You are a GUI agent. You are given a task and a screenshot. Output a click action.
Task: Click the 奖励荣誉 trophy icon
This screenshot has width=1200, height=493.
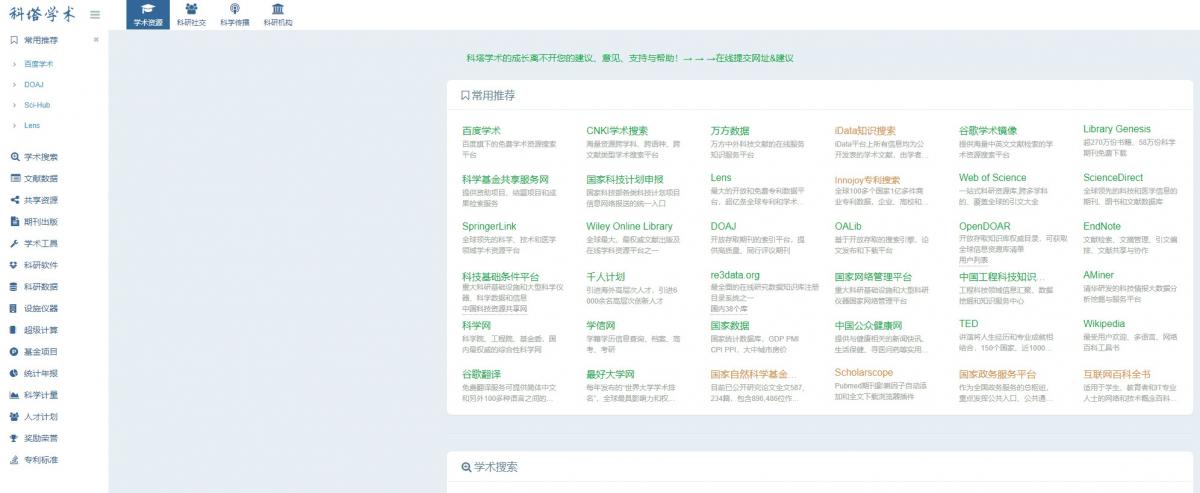[x=14, y=438]
